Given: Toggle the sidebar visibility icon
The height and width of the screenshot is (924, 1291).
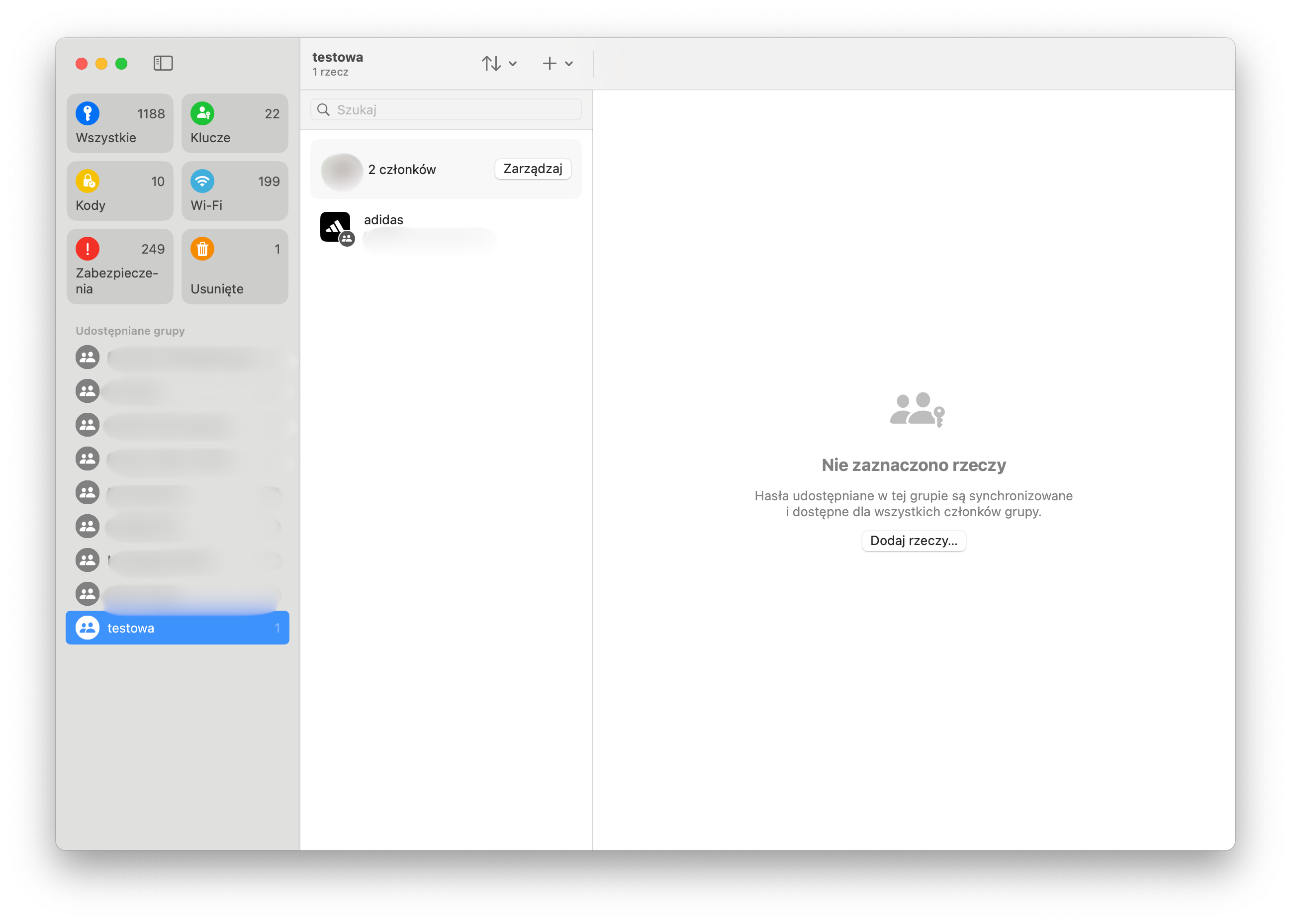Looking at the screenshot, I should click(x=163, y=63).
